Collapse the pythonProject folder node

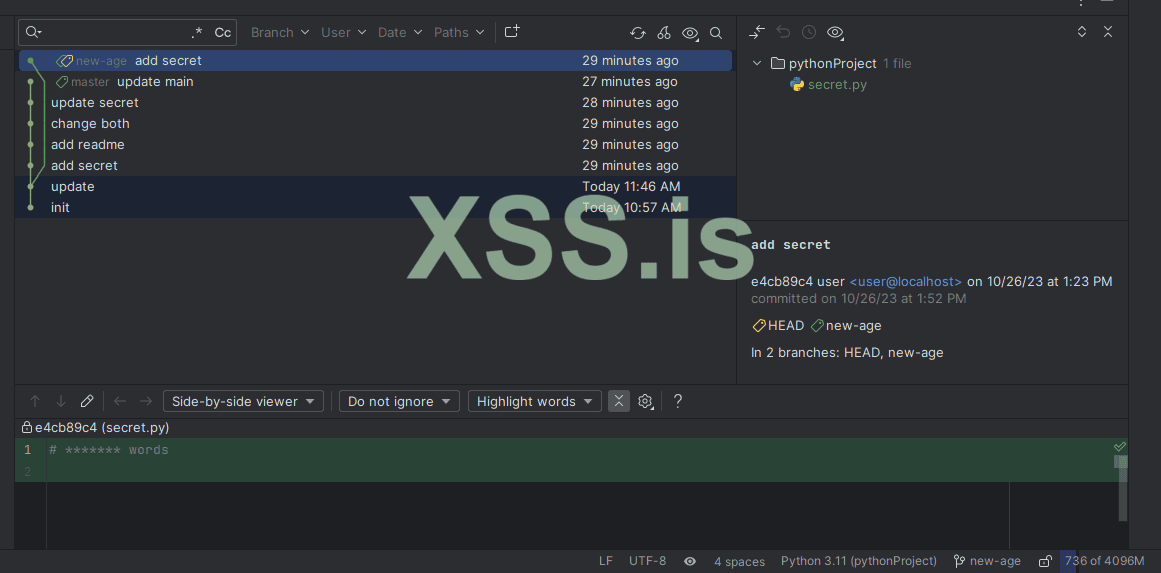pos(757,64)
